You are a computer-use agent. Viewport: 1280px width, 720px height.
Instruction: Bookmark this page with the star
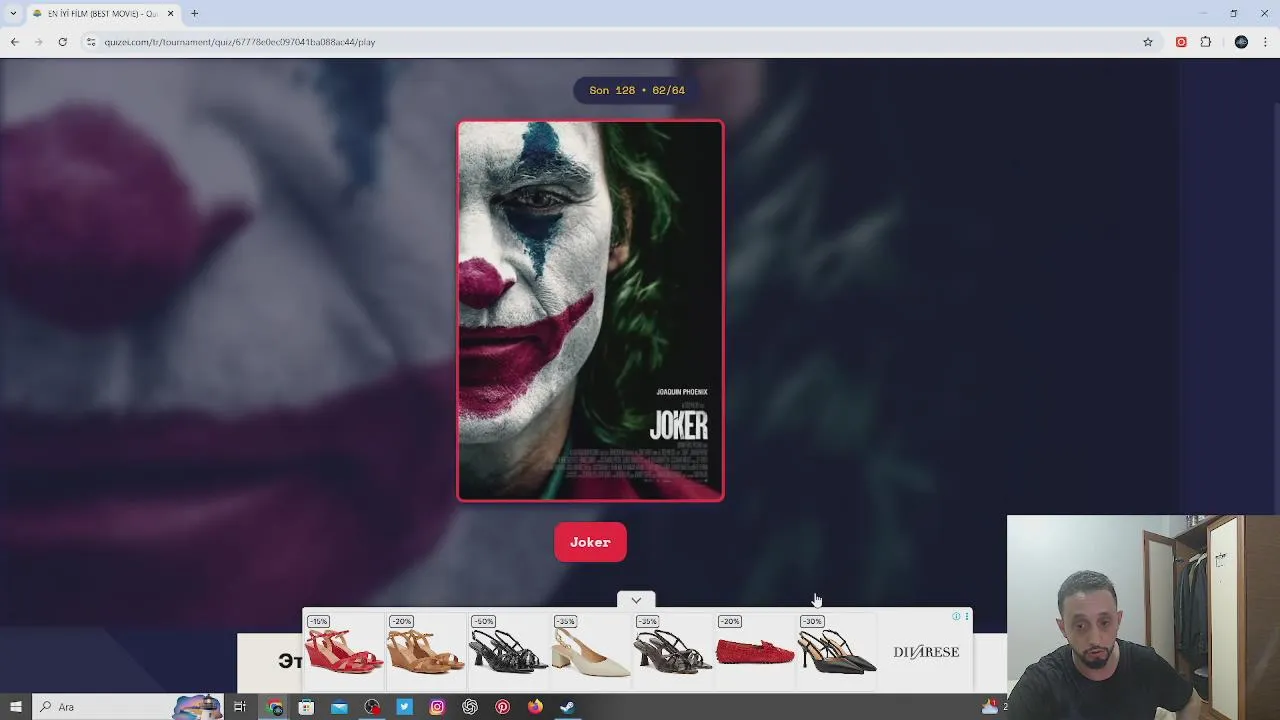tap(1148, 42)
